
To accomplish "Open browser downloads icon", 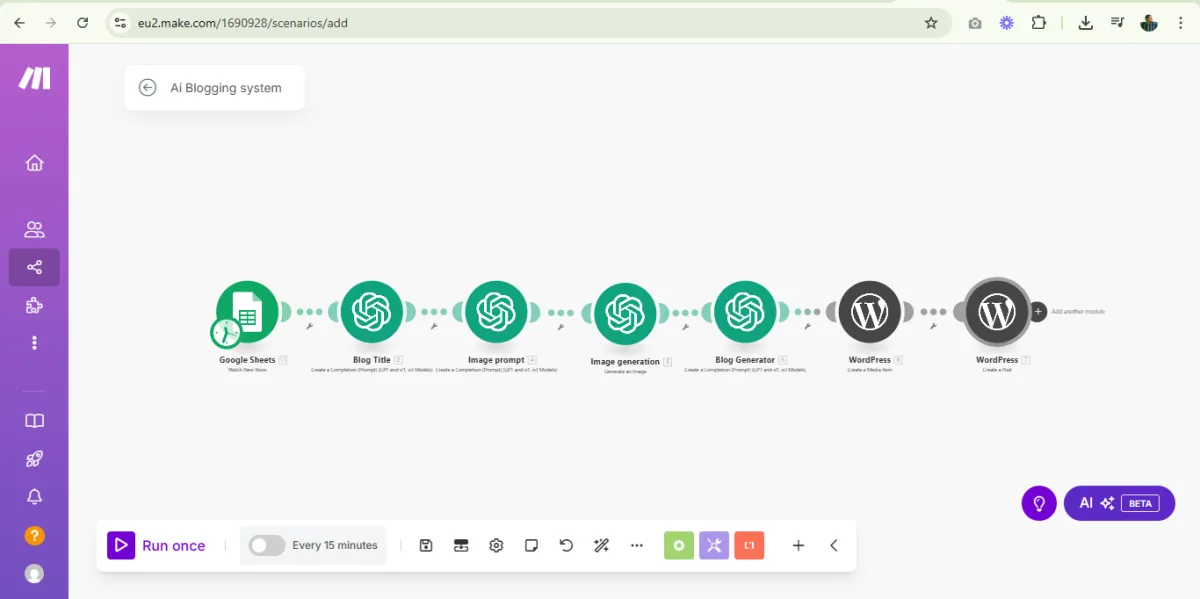I will (1085, 22).
